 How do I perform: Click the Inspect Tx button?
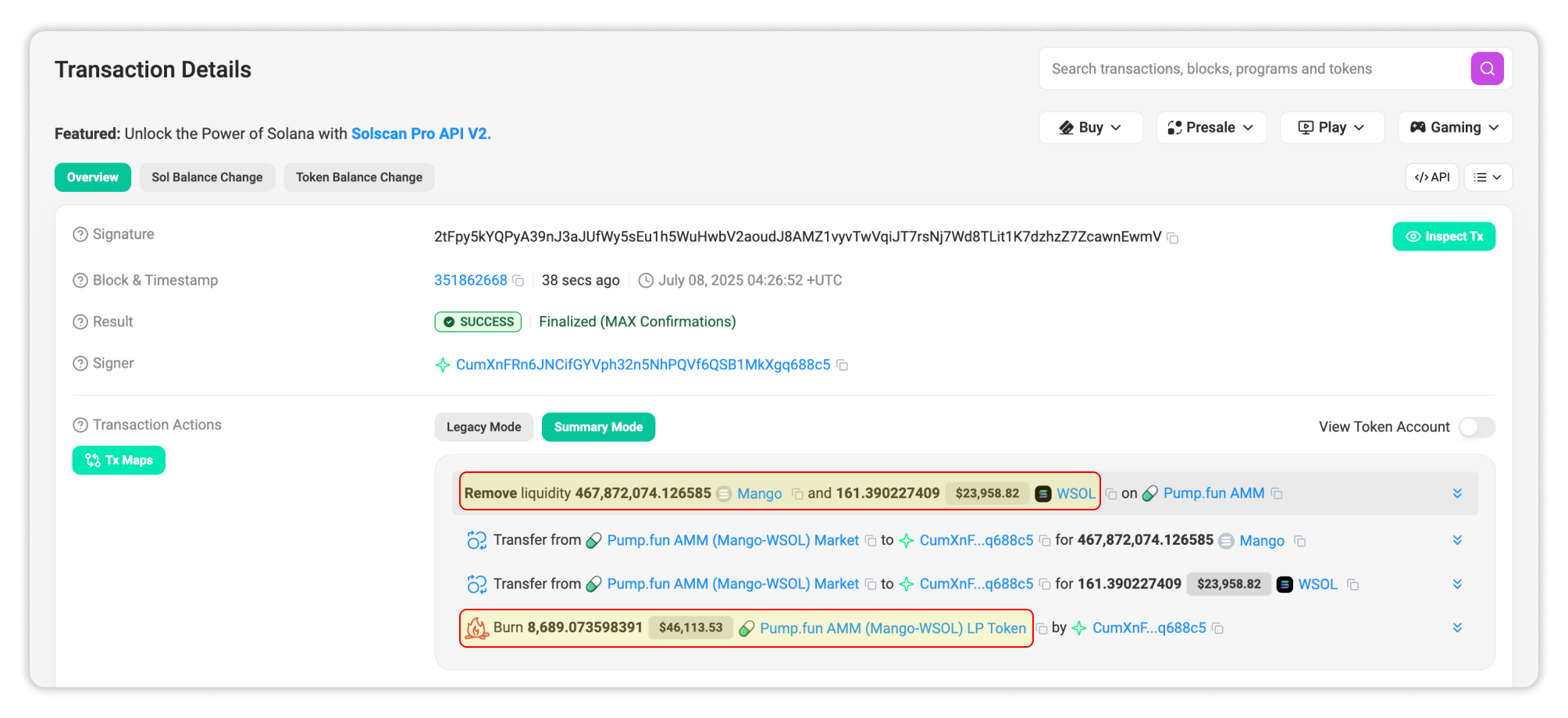click(1443, 236)
